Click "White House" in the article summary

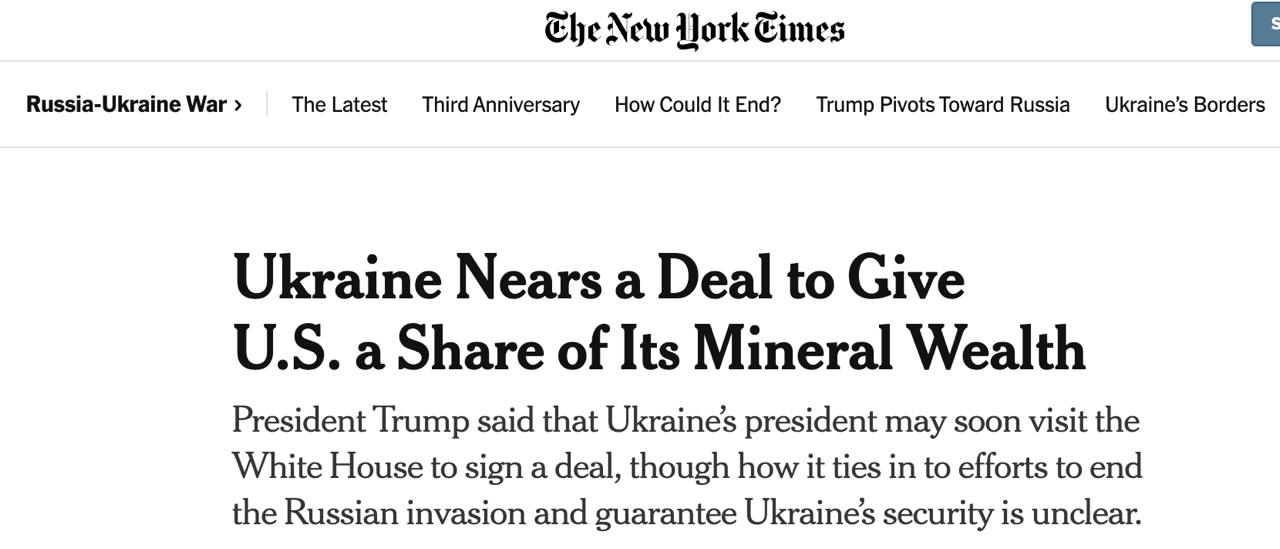[x=330, y=466]
